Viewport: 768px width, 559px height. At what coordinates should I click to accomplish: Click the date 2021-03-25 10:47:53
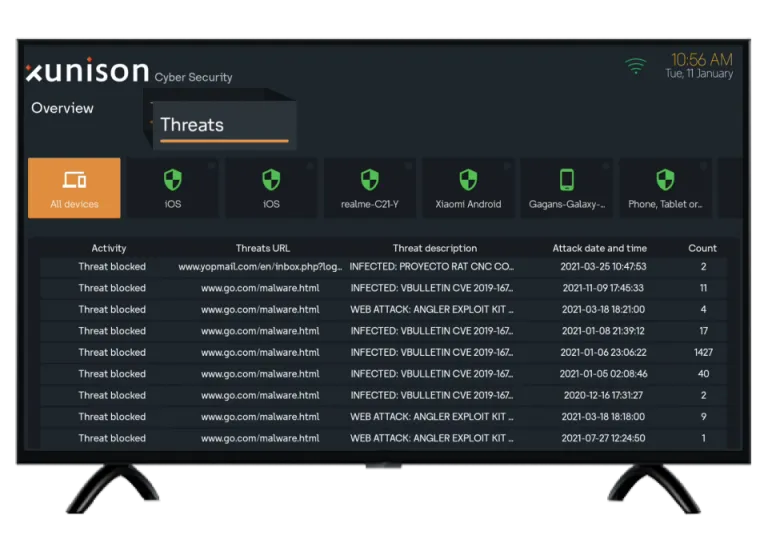[603, 267]
